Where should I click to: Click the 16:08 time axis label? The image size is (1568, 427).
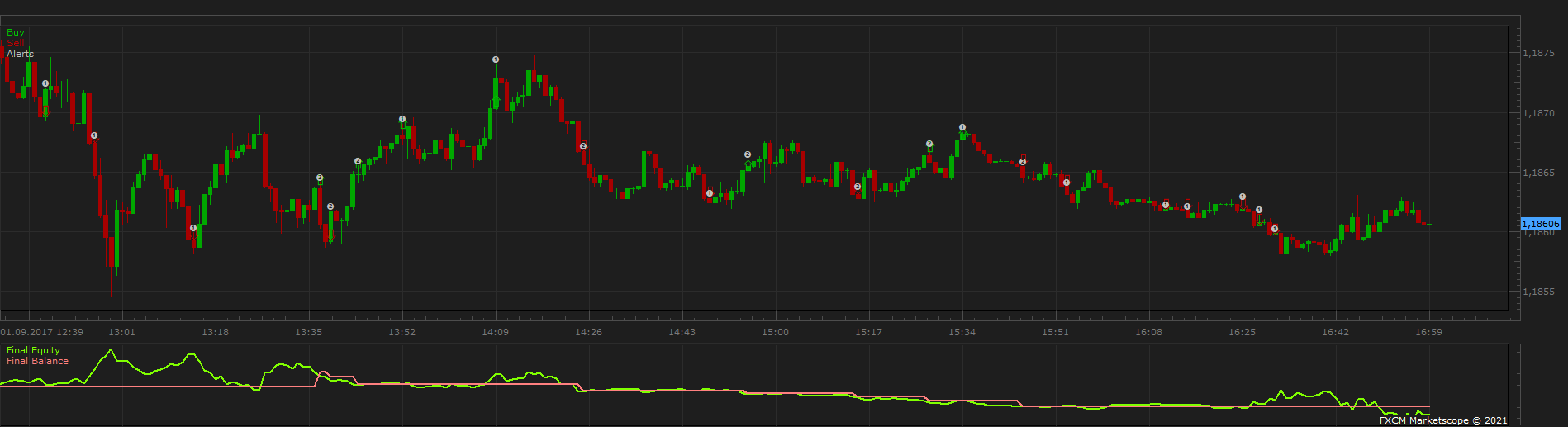tap(1148, 332)
